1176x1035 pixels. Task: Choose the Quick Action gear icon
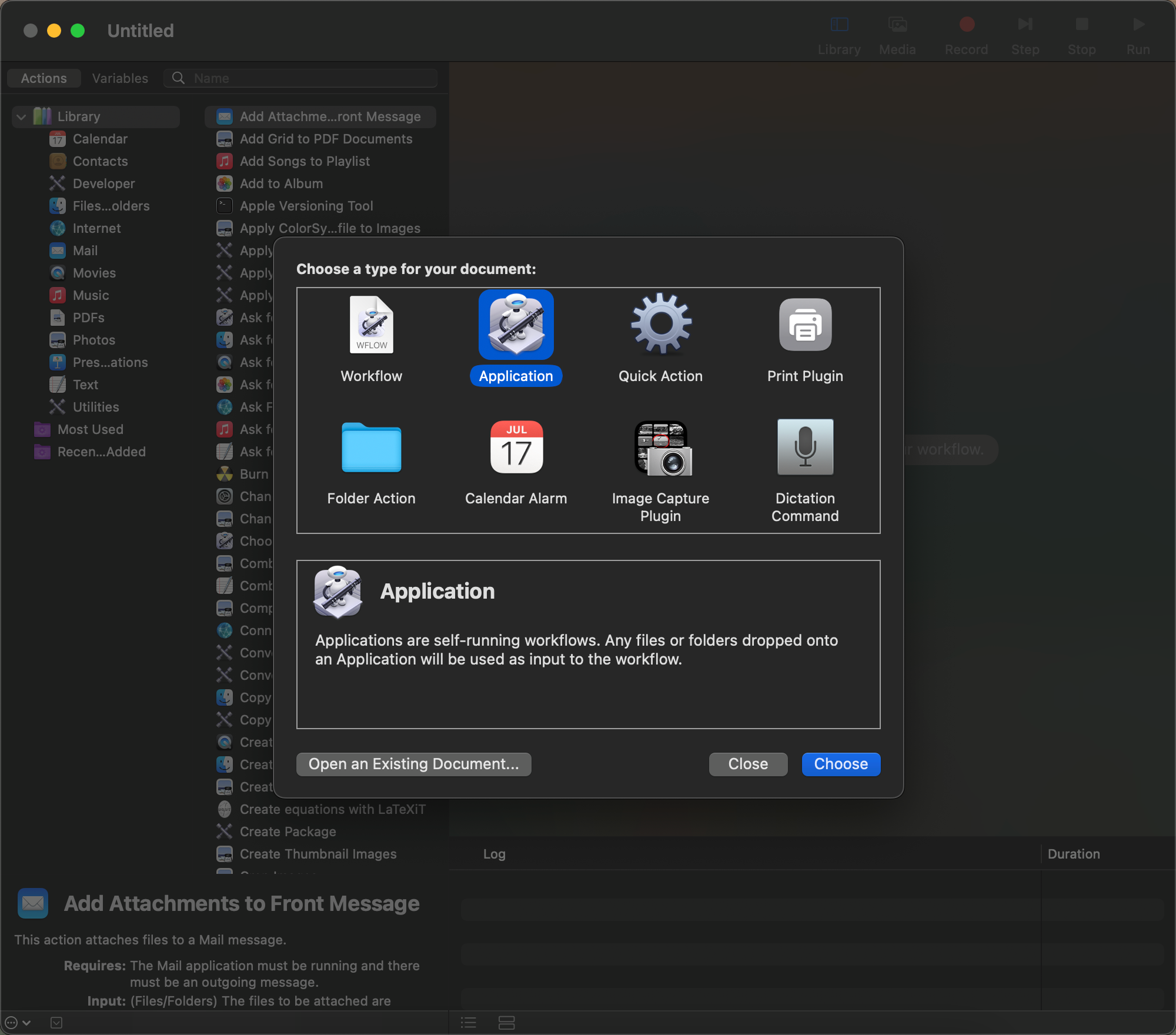pos(660,325)
